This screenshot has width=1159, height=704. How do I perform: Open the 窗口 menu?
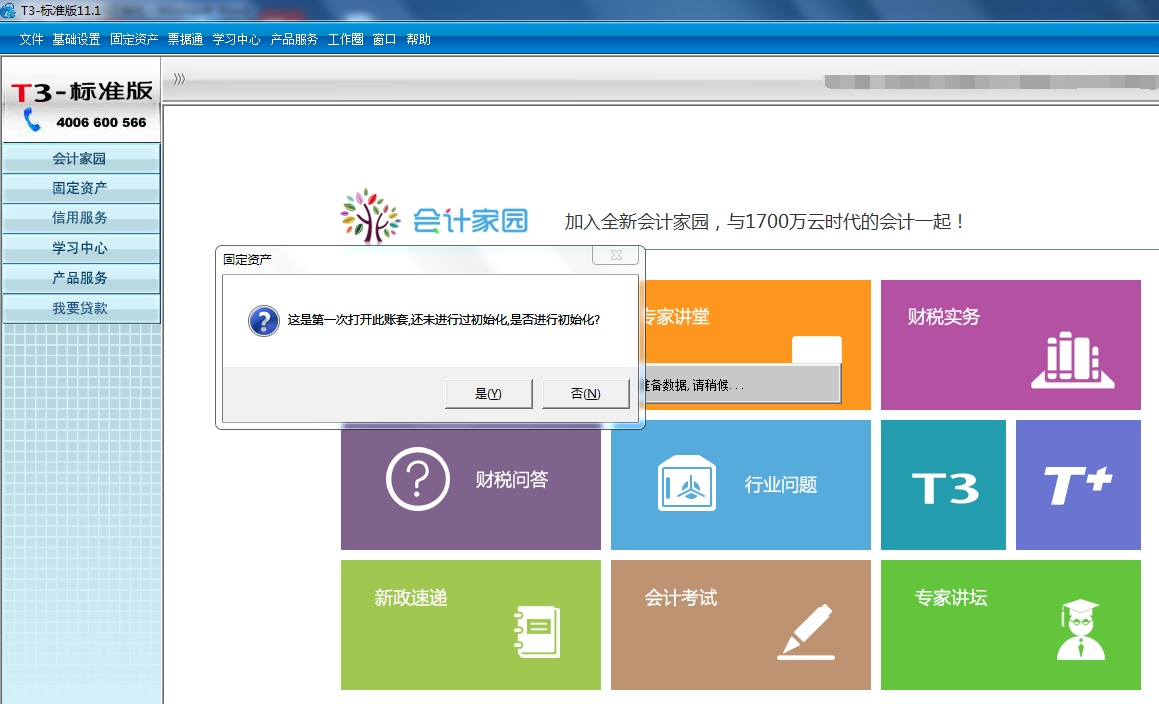click(384, 39)
